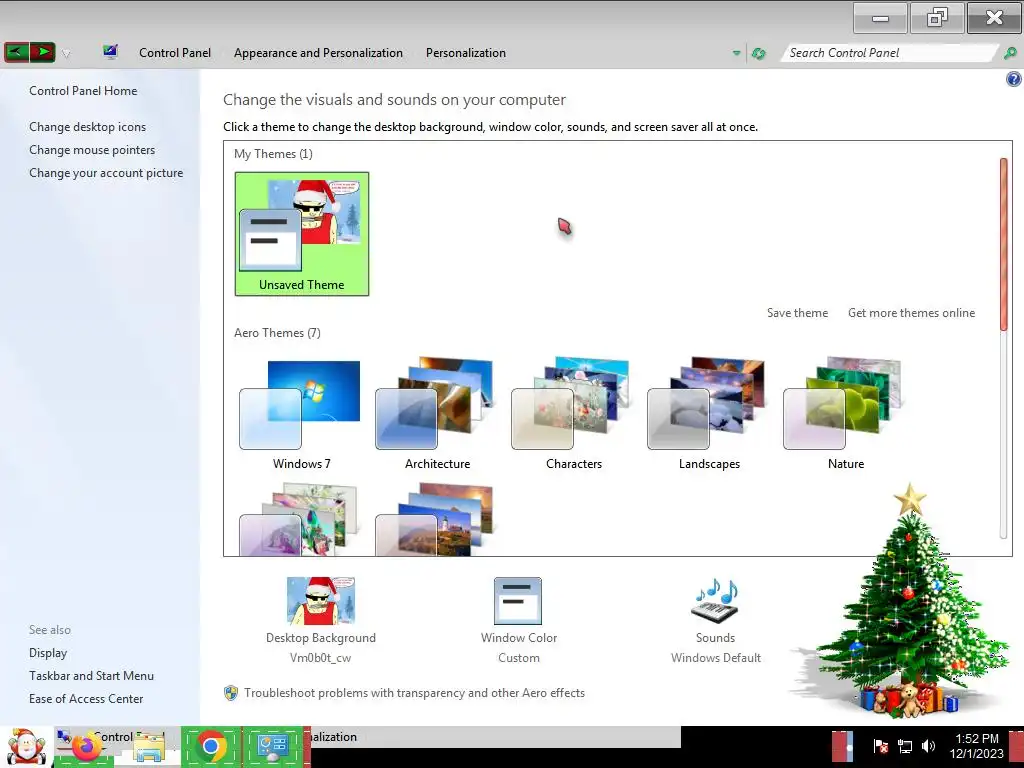This screenshot has height=768, width=1024.
Task: Apply the Windows 7 Aero theme
Action: point(302,414)
